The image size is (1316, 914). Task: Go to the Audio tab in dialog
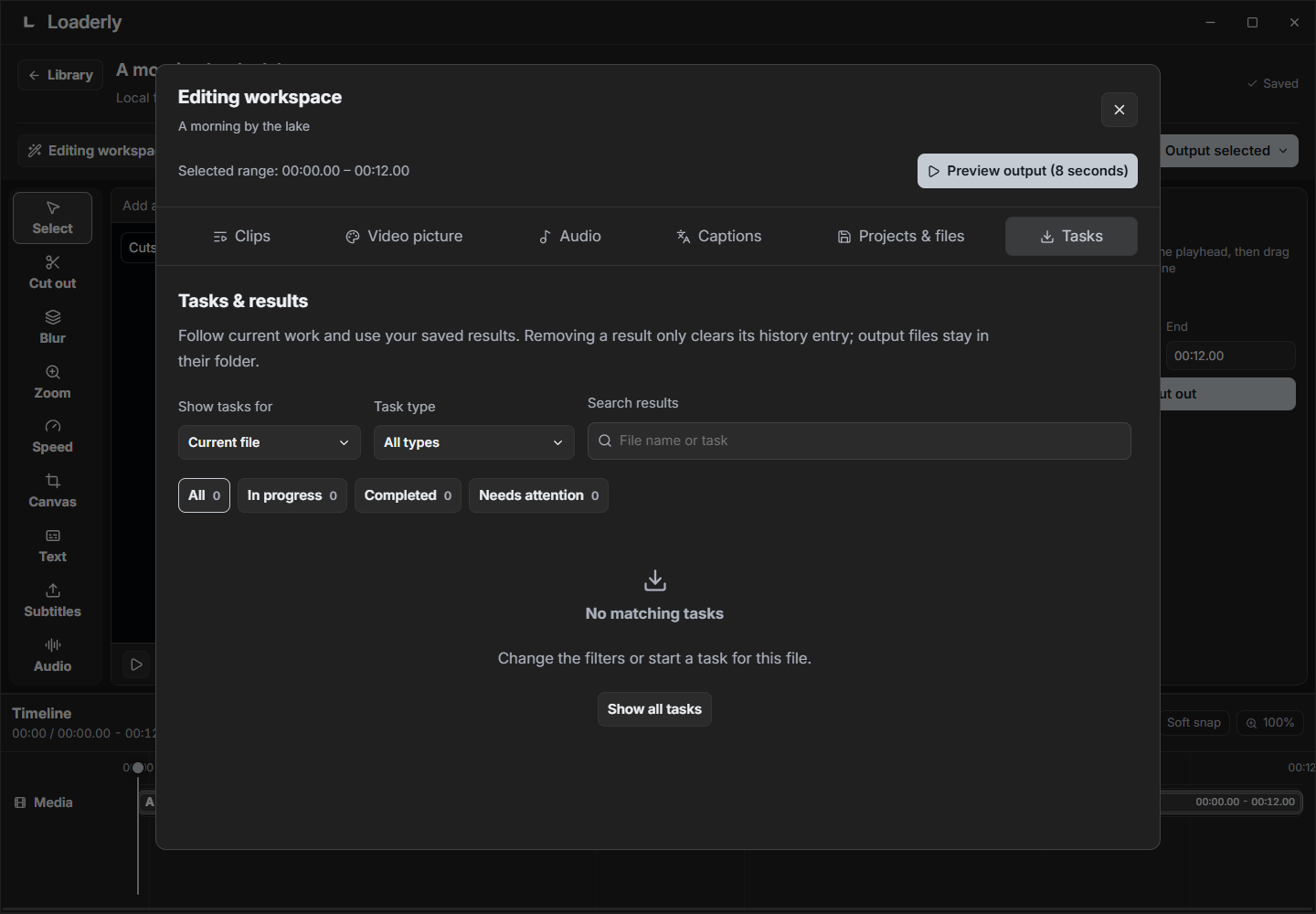click(x=569, y=236)
